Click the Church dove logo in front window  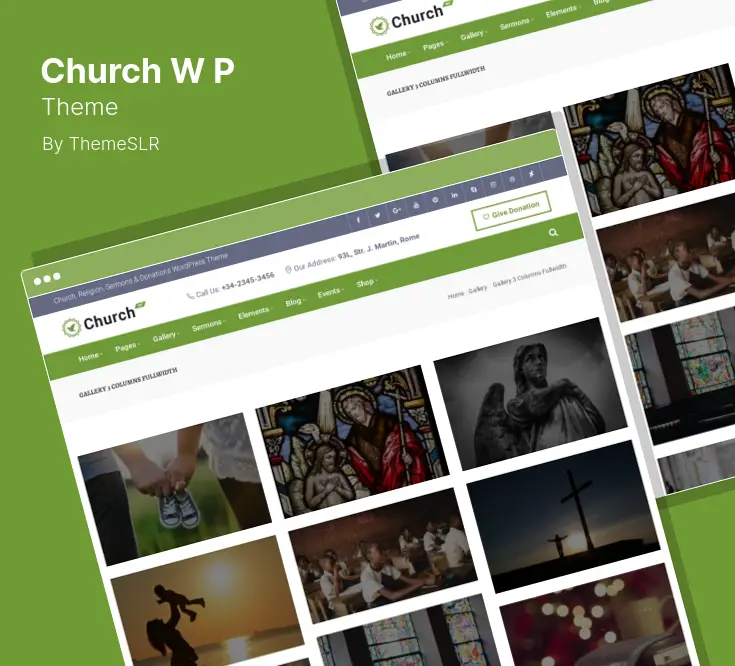coord(104,320)
